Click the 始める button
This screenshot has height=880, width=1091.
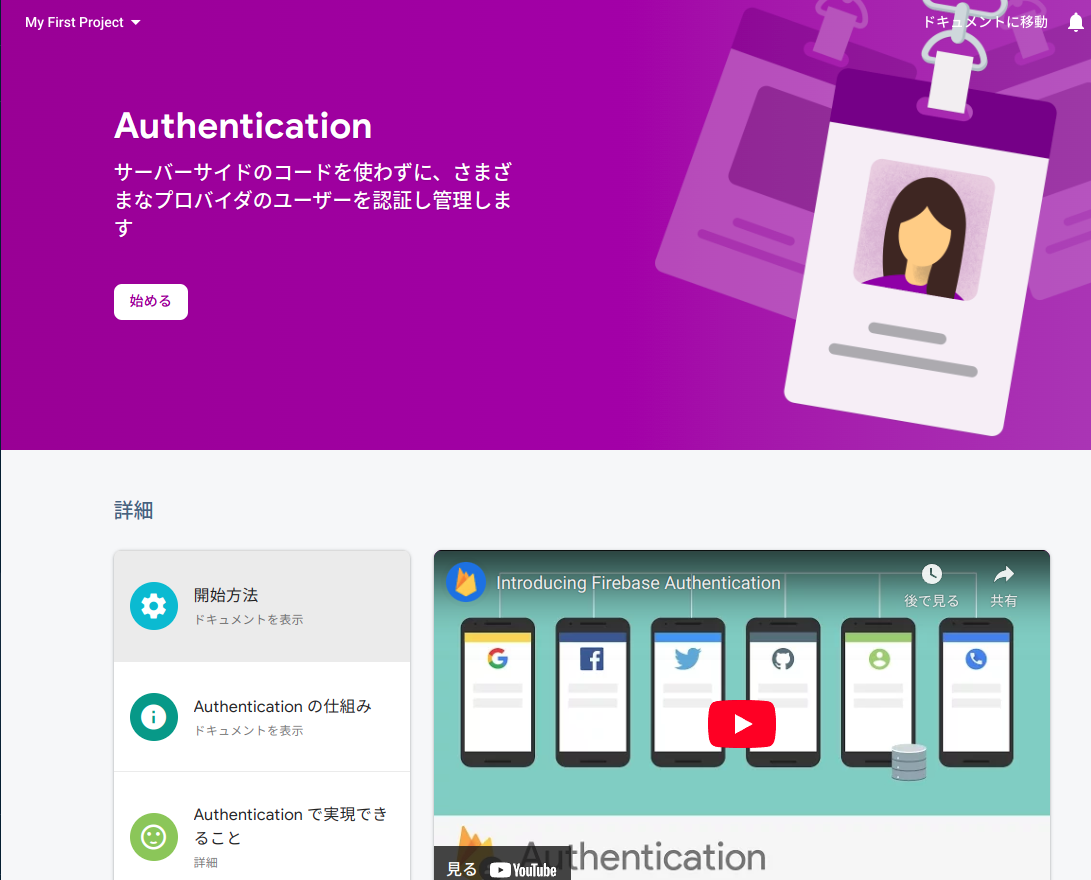tap(151, 301)
